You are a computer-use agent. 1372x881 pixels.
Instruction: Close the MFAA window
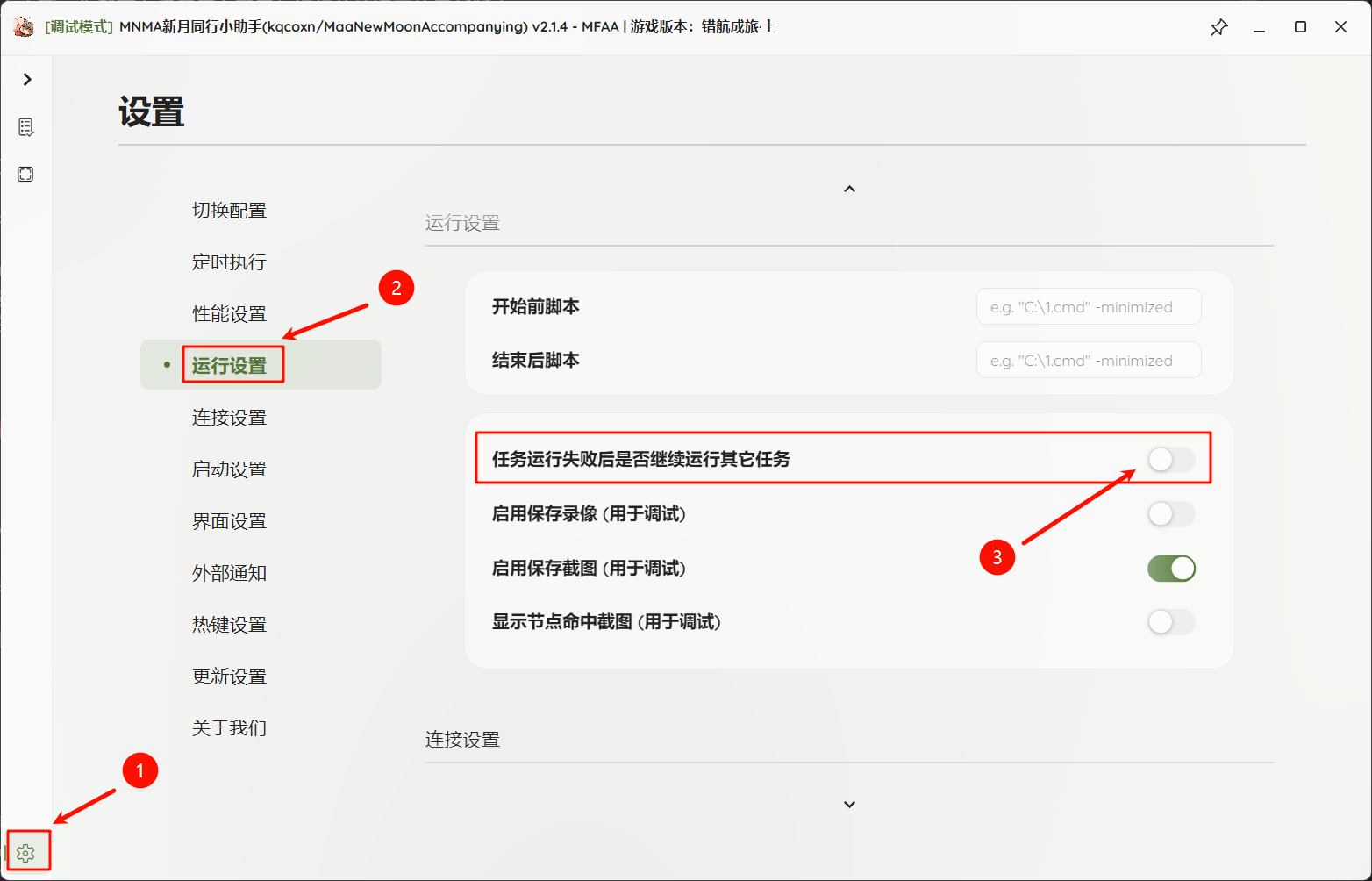[1340, 27]
